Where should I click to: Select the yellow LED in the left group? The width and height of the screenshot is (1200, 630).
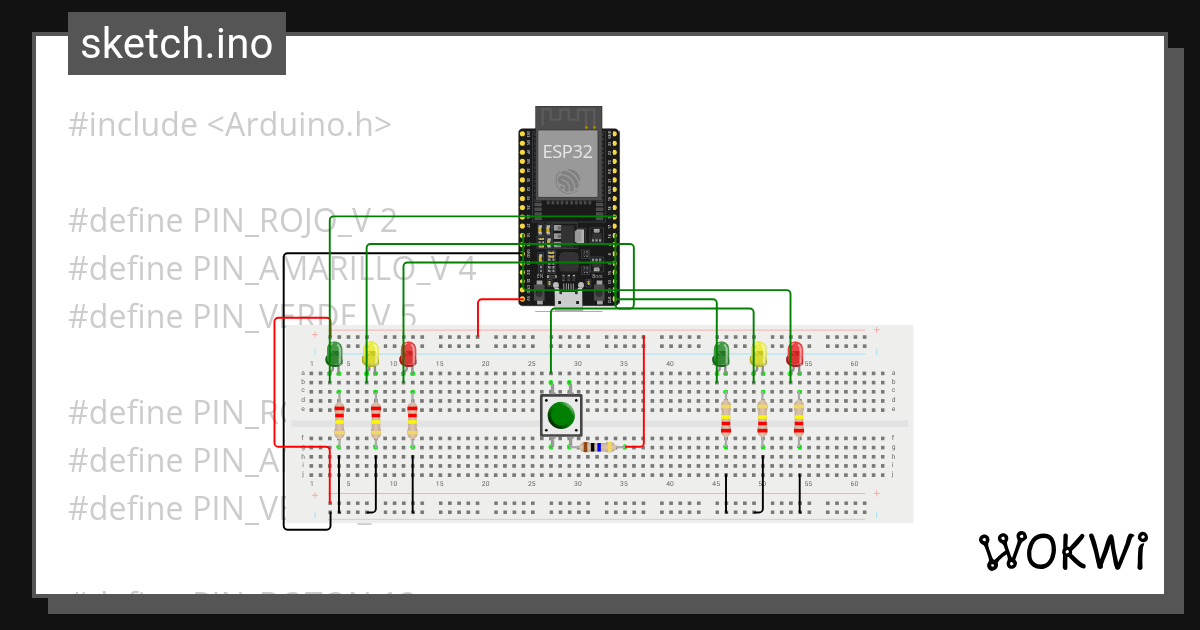click(x=370, y=352)
